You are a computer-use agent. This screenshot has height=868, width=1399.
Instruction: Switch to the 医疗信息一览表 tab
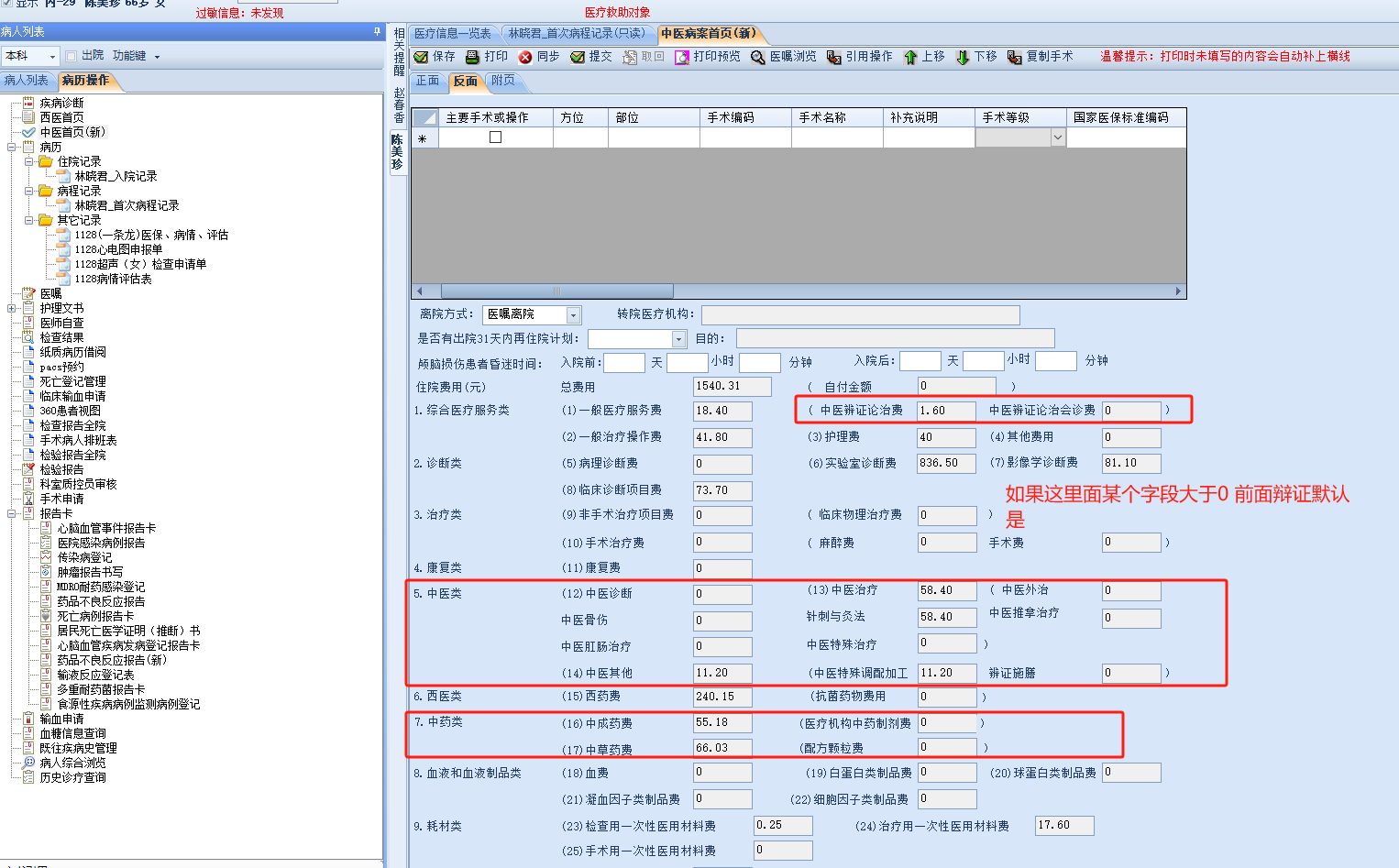pyautogui.click(x=453, y=34)
